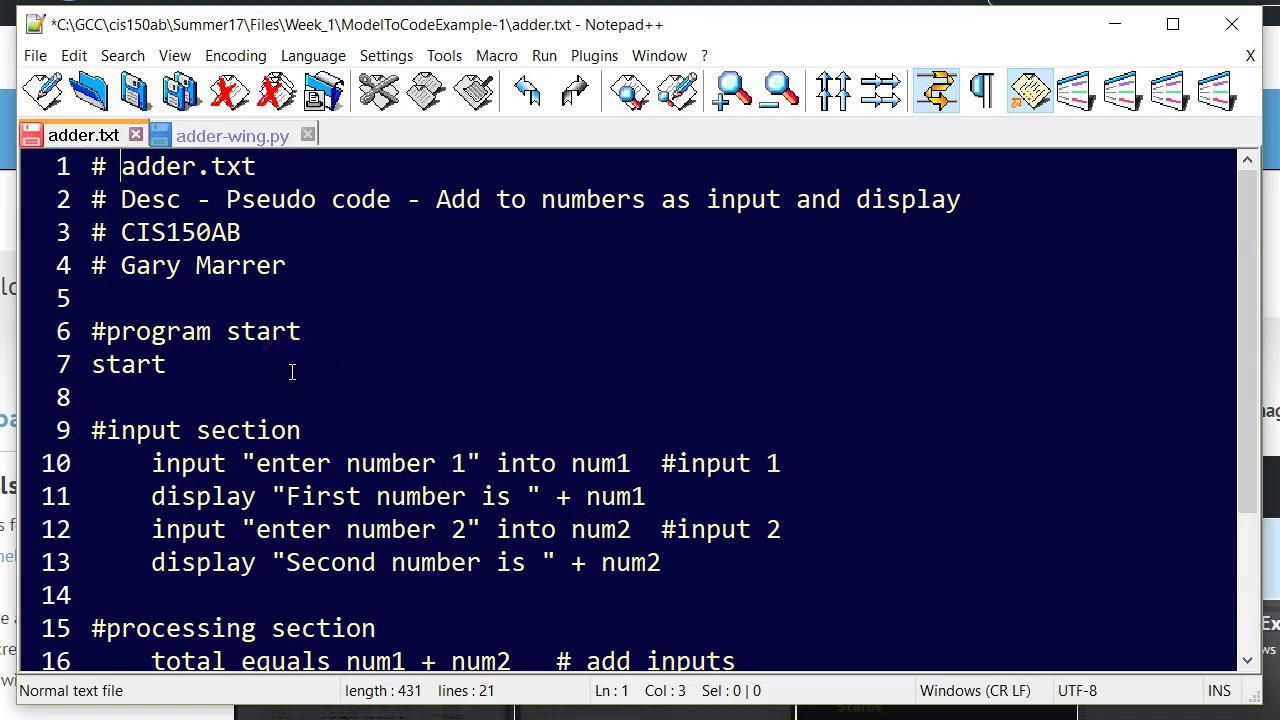Click the X at the menu bar's right end
The height and width of the screenshot is (720, 1280).
(1250, 56)
